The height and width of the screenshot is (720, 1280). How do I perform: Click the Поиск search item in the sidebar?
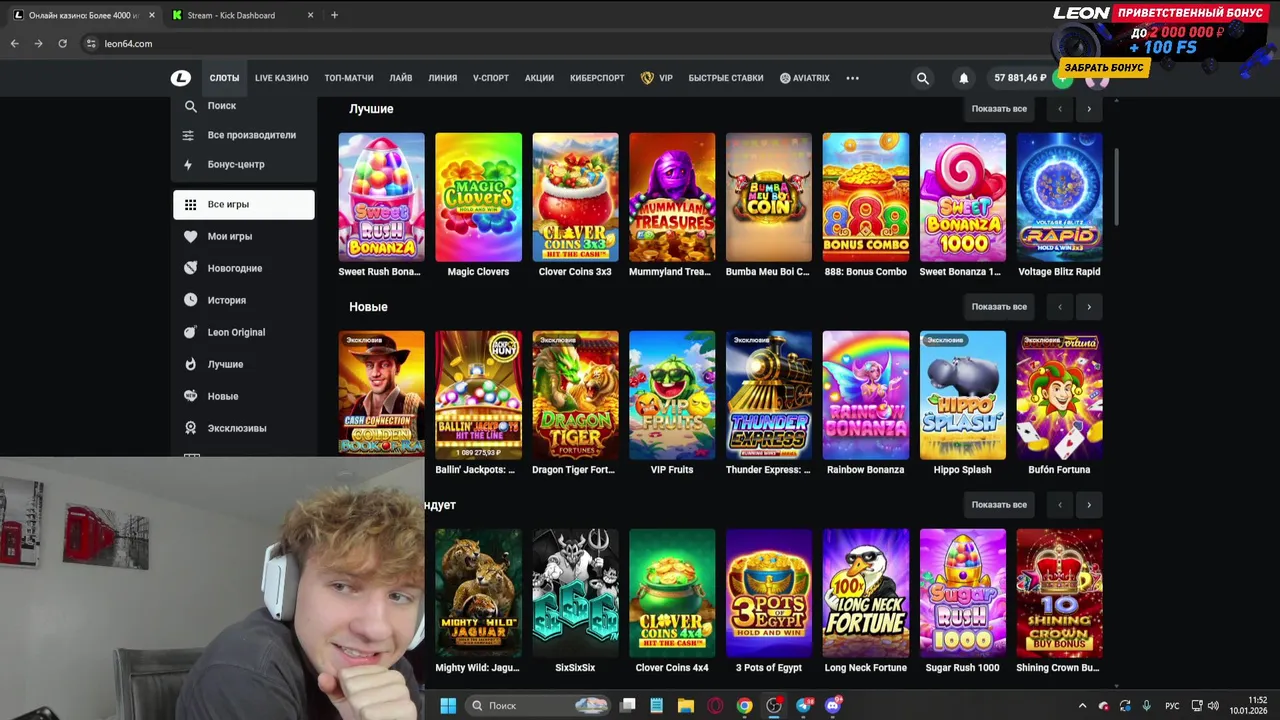point(244,106)
